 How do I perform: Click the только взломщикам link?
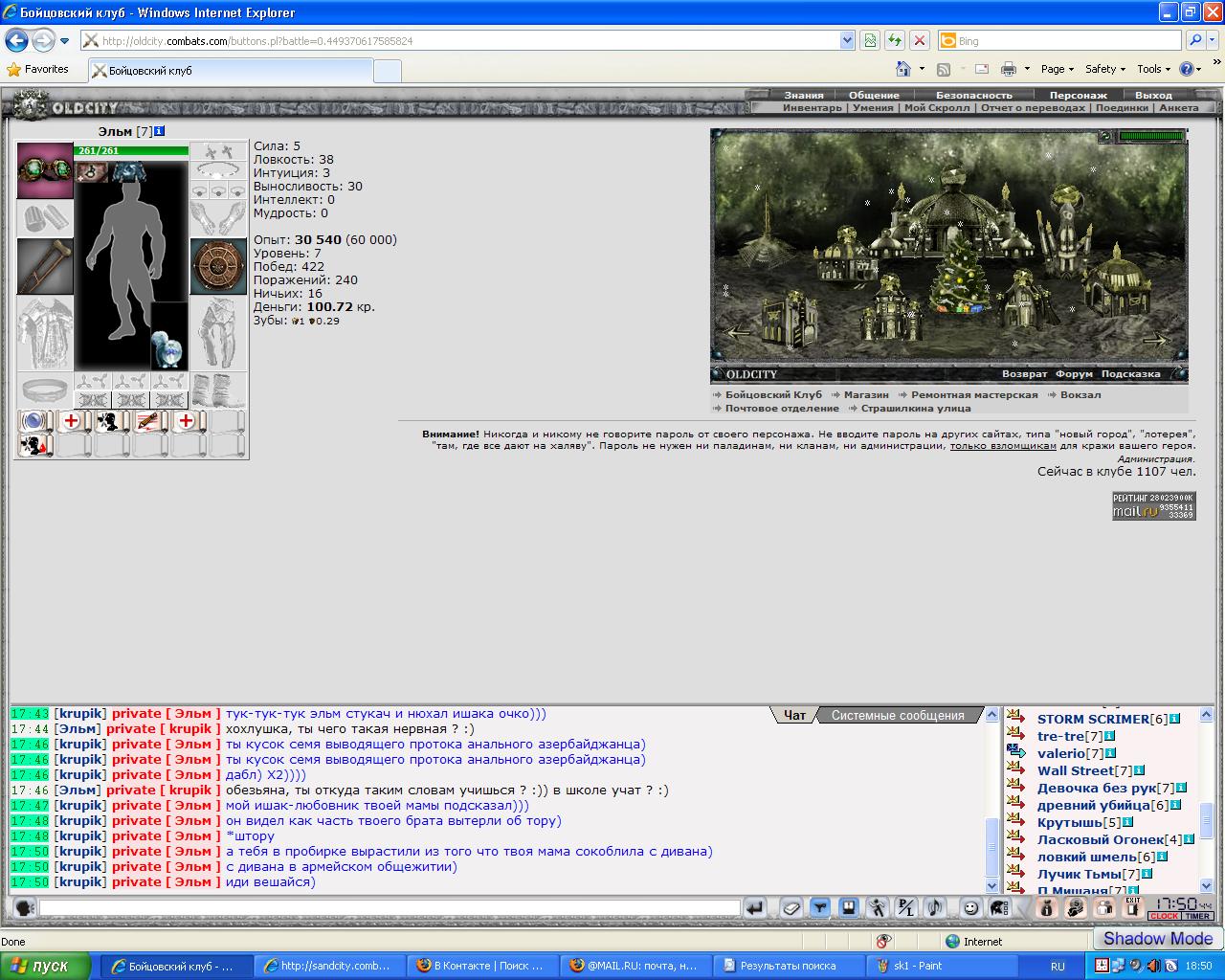pos(1003,445)
